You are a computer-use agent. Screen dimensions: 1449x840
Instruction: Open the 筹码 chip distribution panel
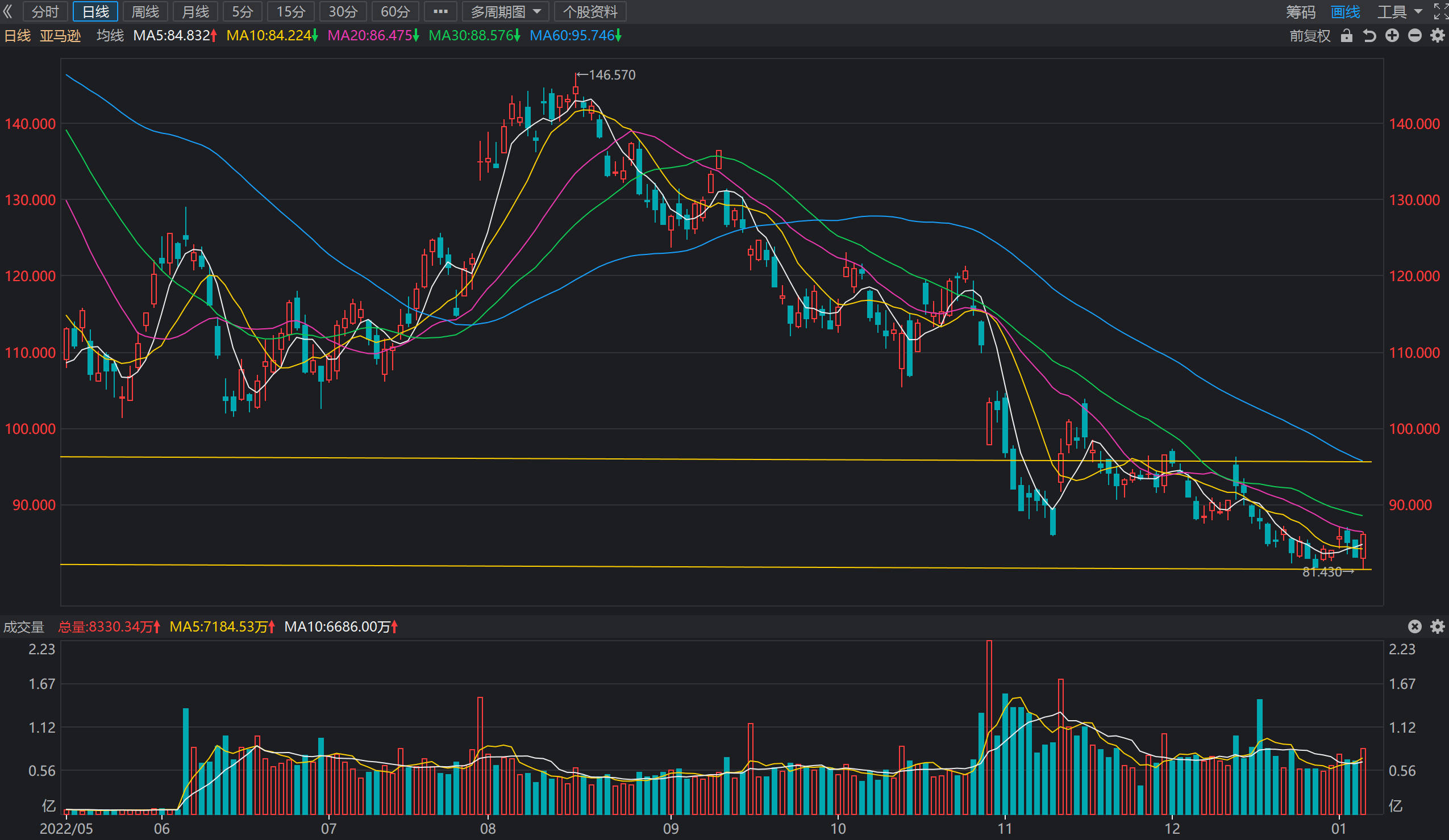click(1301, 12)
